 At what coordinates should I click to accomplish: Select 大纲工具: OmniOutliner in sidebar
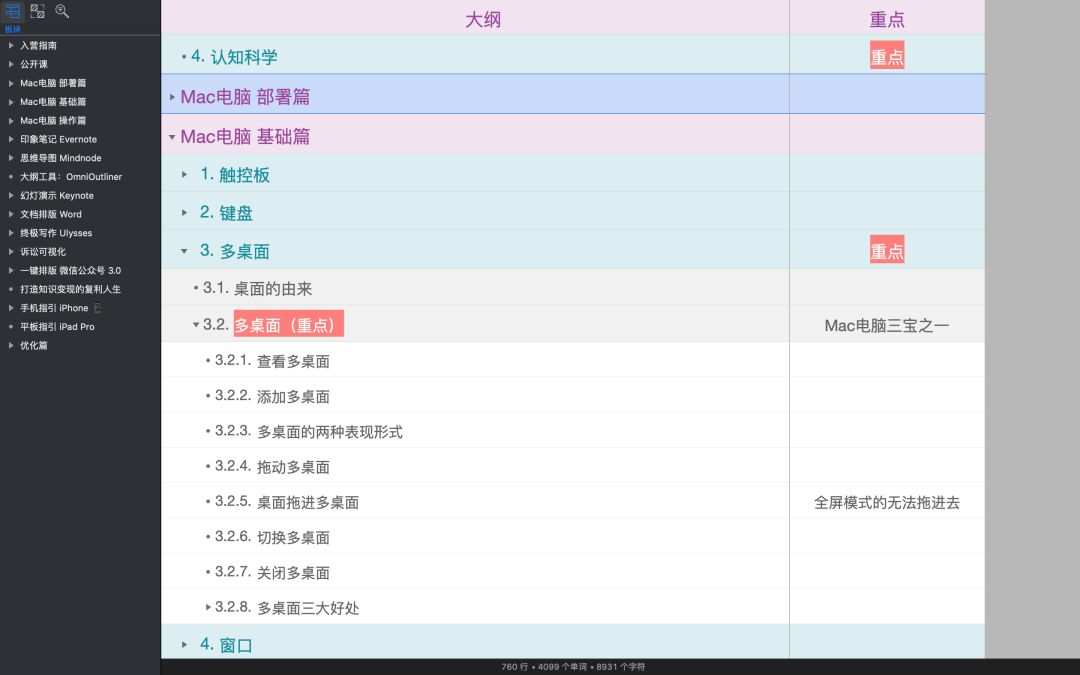pyautogui.click(x=71, y=177)
